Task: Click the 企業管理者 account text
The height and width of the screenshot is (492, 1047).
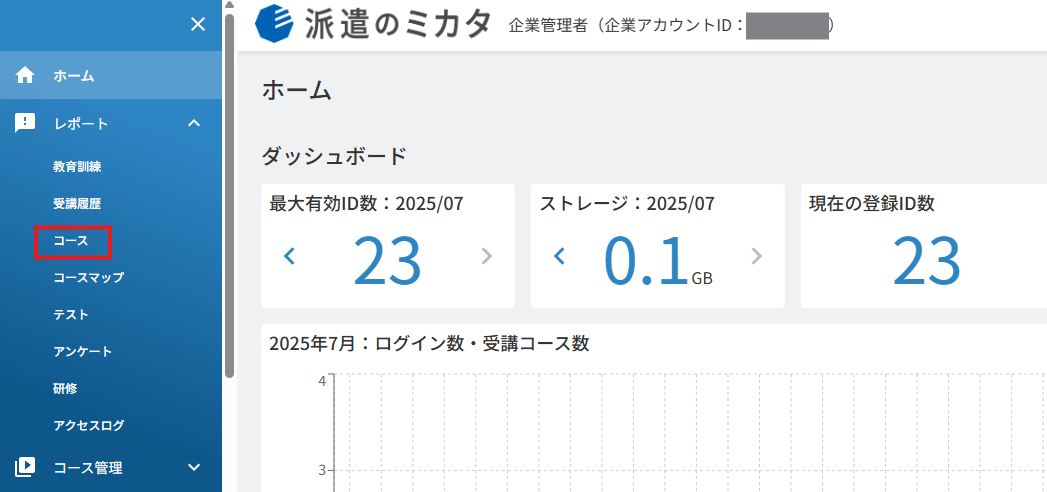Action: (670, 26)
